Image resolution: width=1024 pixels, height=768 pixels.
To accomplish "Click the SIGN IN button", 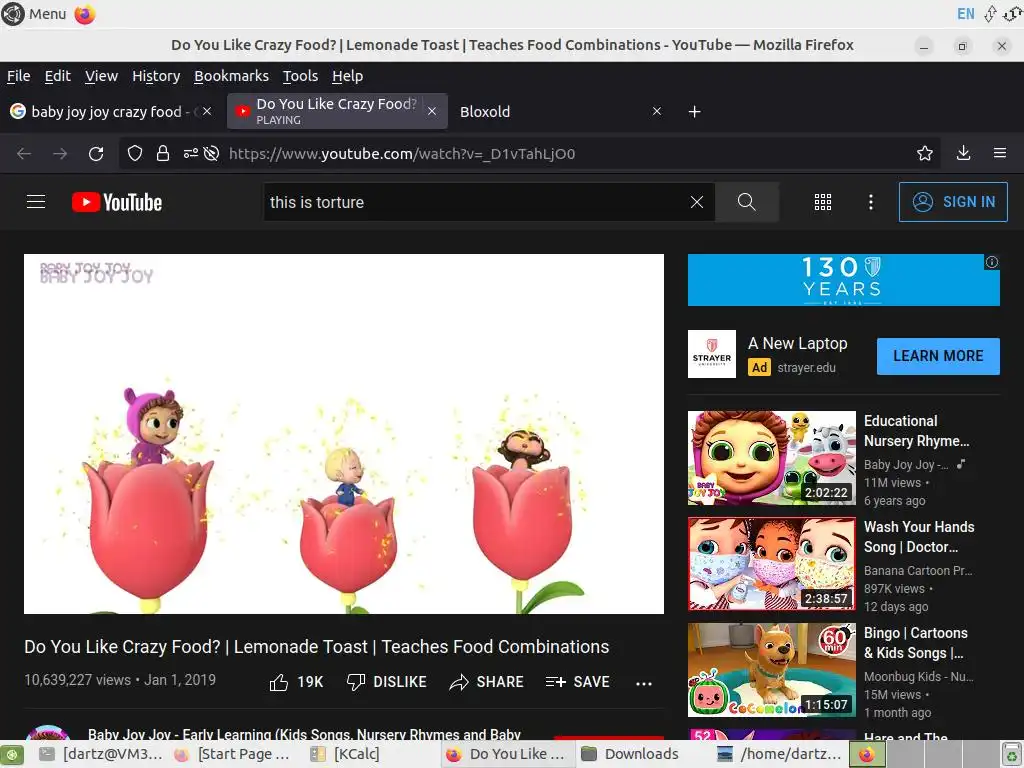I will click(x=953, y=202).
